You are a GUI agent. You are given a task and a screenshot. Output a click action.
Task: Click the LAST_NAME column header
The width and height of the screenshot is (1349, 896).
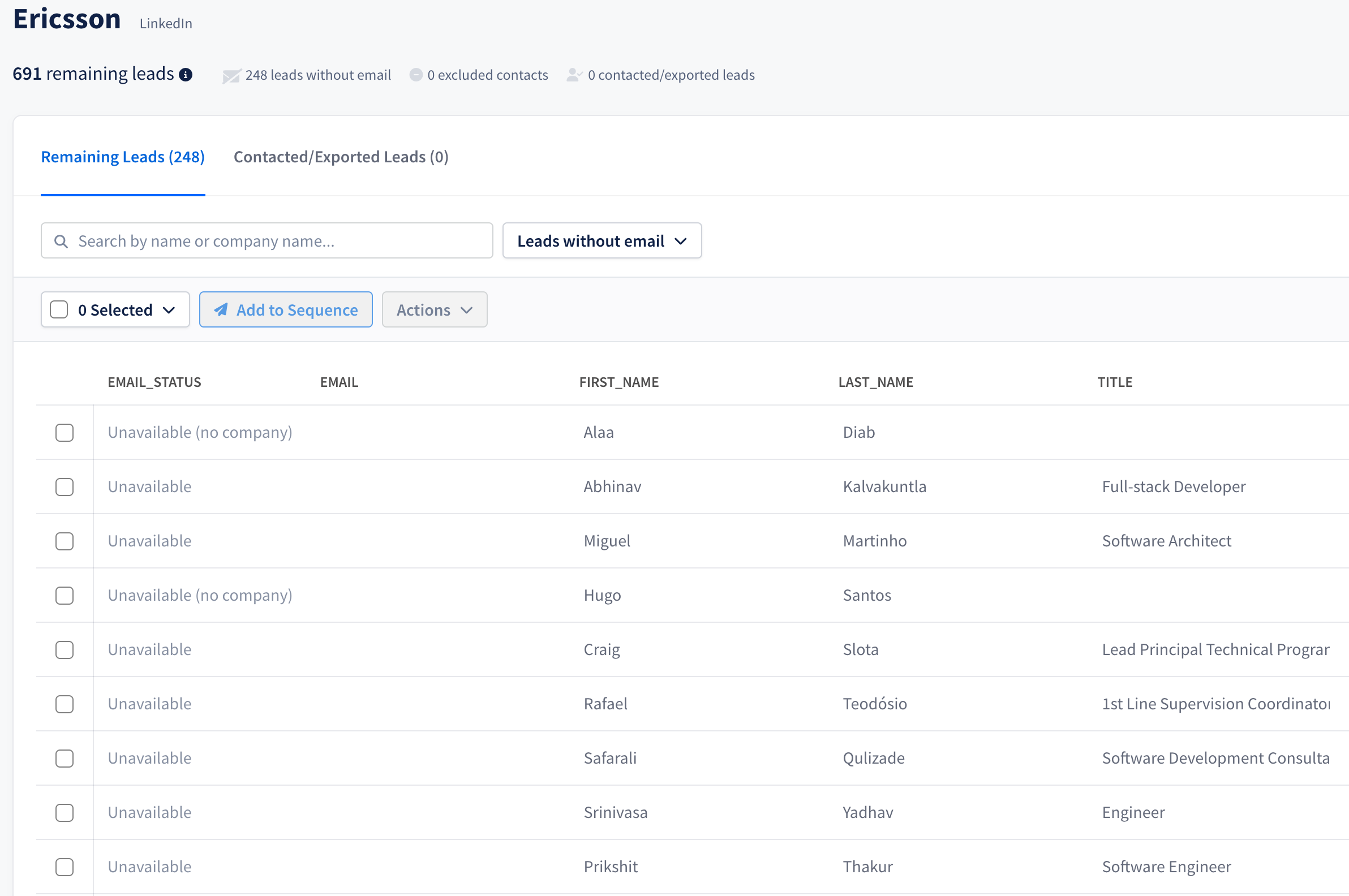pos(876,382)
